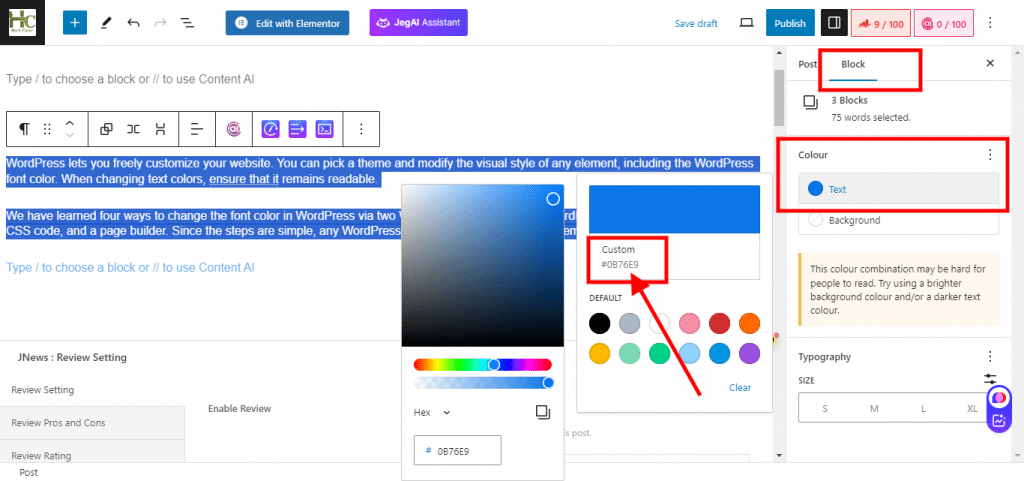Screen dimensions: 1024x481
Task: Undo the last change
Action: pos(133,23)
